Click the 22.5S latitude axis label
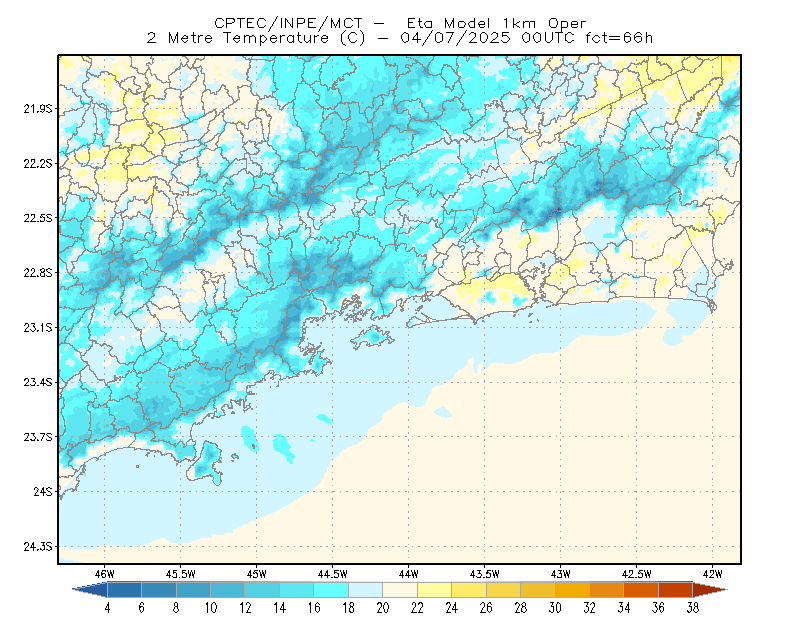The width and height of the screenshot is (800, 618). pyautogui.click(x=38, y=218)
